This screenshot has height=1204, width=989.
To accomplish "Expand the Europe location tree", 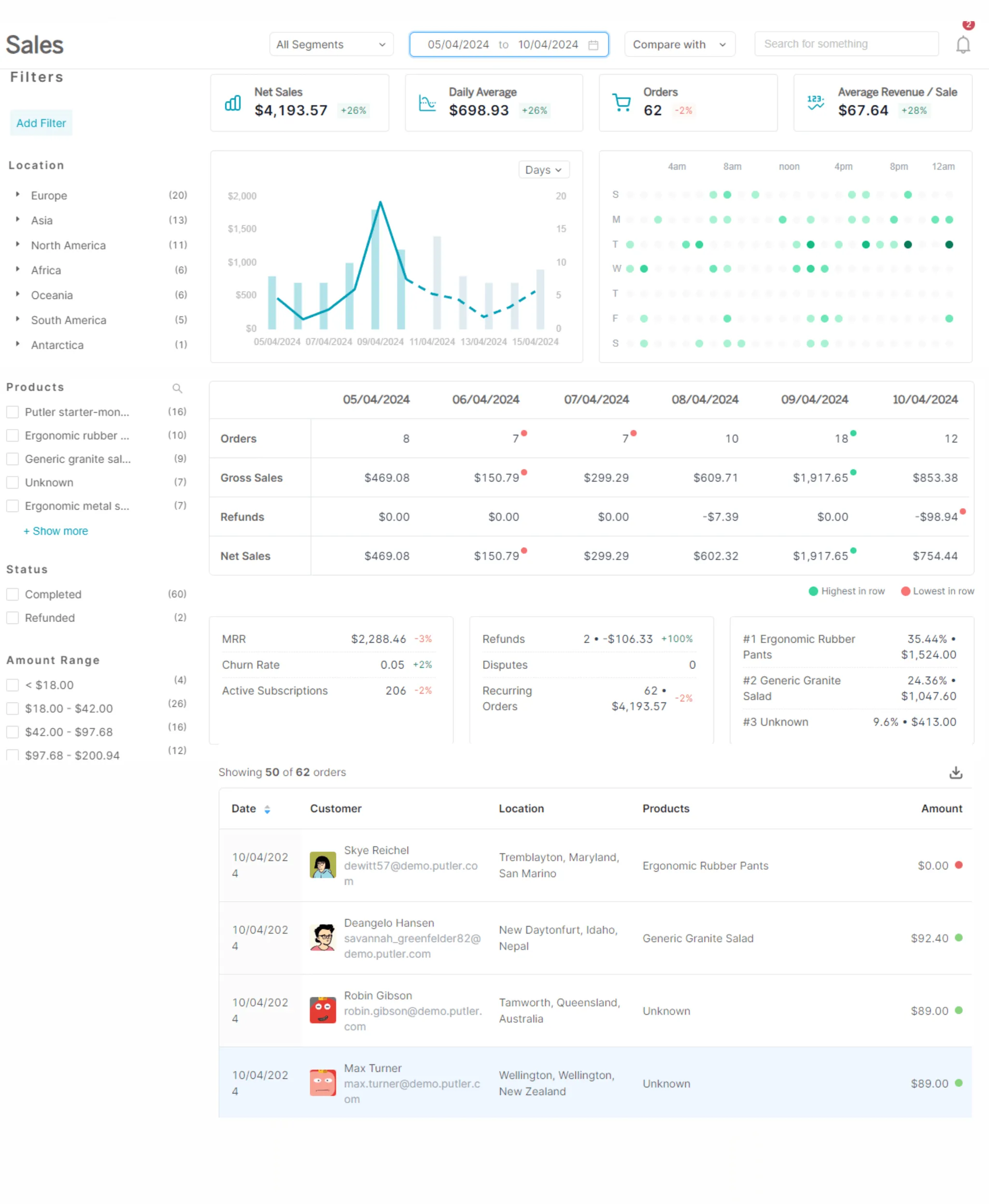I will tap(18, 194).
